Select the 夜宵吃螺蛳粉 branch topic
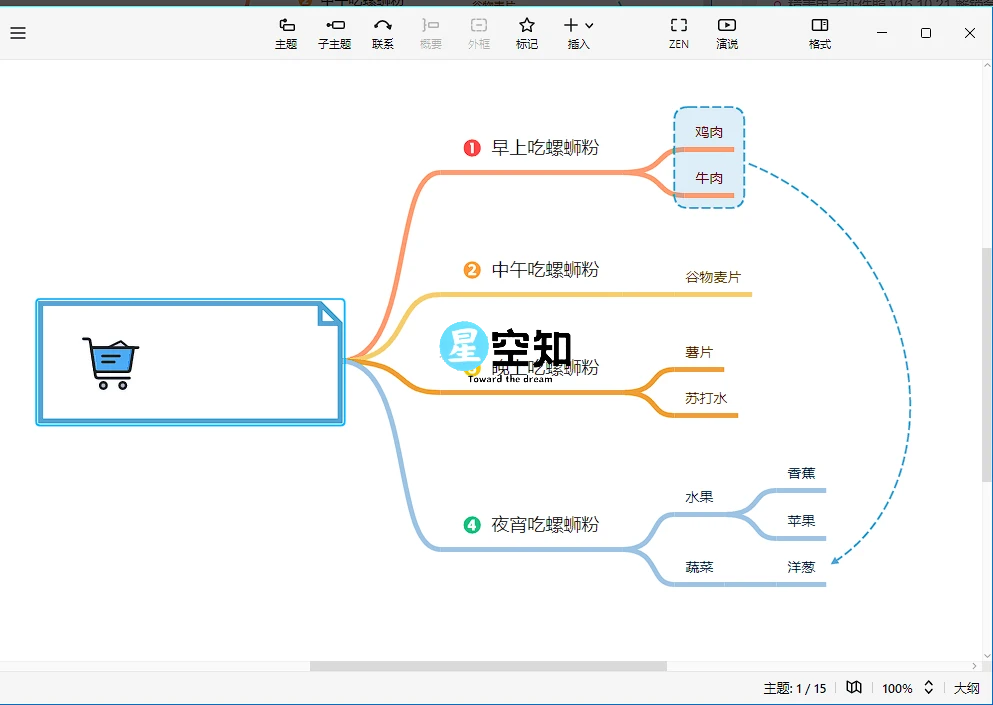993x705 pixels. (x=546, y=524)
